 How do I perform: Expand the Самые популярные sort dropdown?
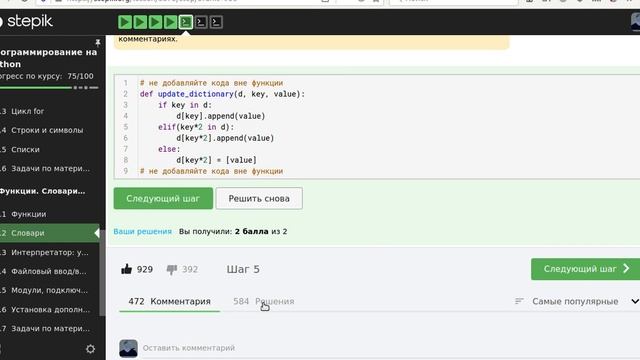coord(576,301)
